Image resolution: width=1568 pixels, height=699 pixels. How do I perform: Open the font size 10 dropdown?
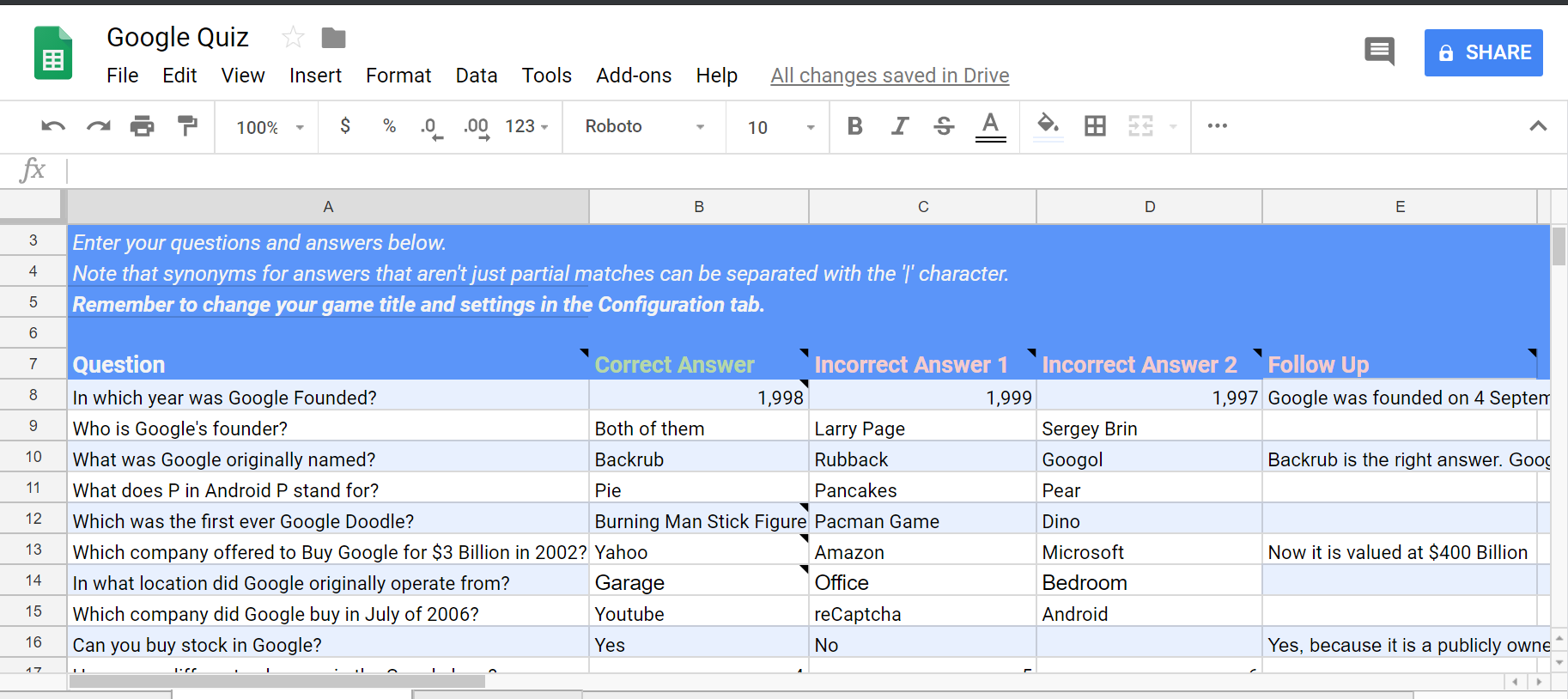point(781,127)
